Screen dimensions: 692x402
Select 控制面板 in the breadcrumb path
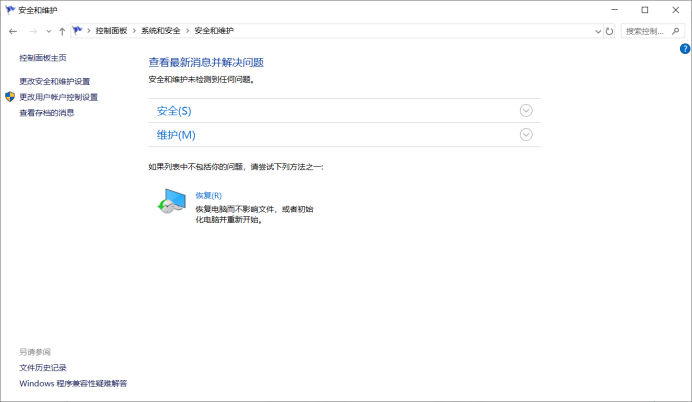[x=111, y=31]
